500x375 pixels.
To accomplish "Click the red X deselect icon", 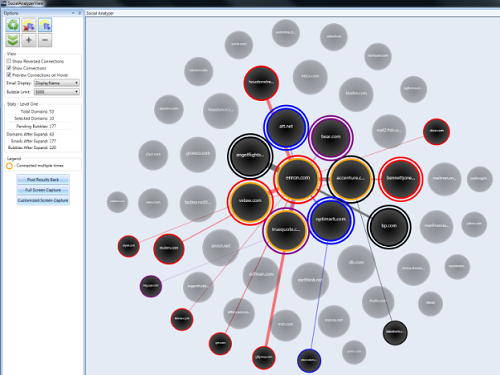I will [29, 25].
